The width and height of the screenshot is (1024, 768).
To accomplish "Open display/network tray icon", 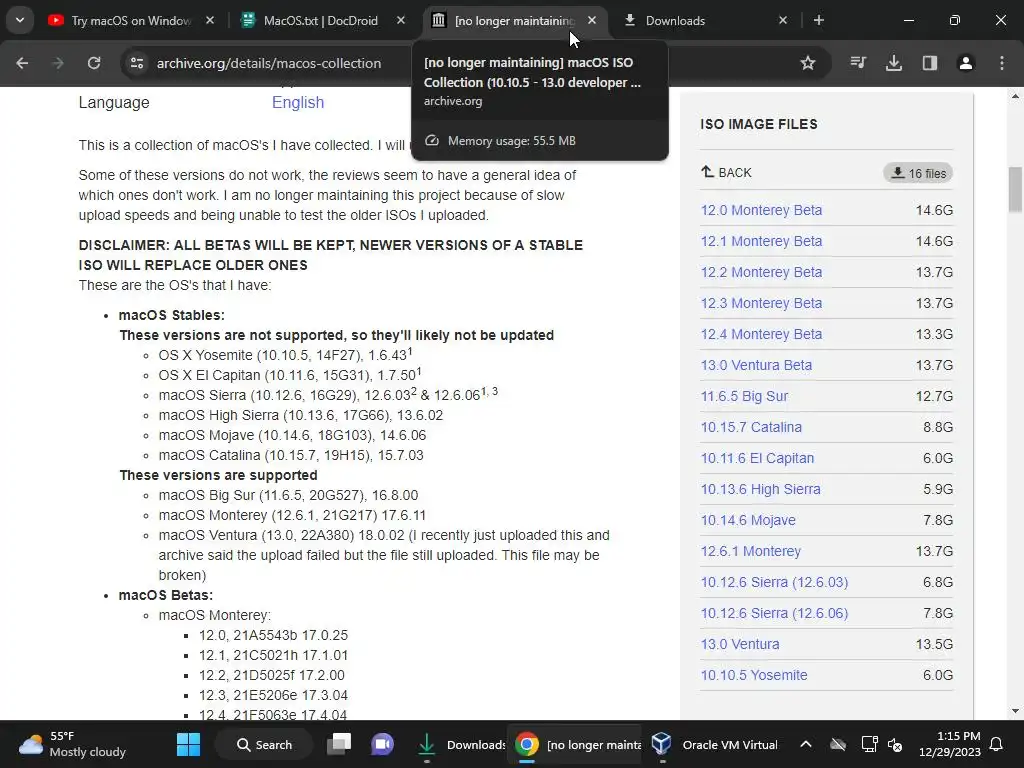I will [x=869, y=744].
